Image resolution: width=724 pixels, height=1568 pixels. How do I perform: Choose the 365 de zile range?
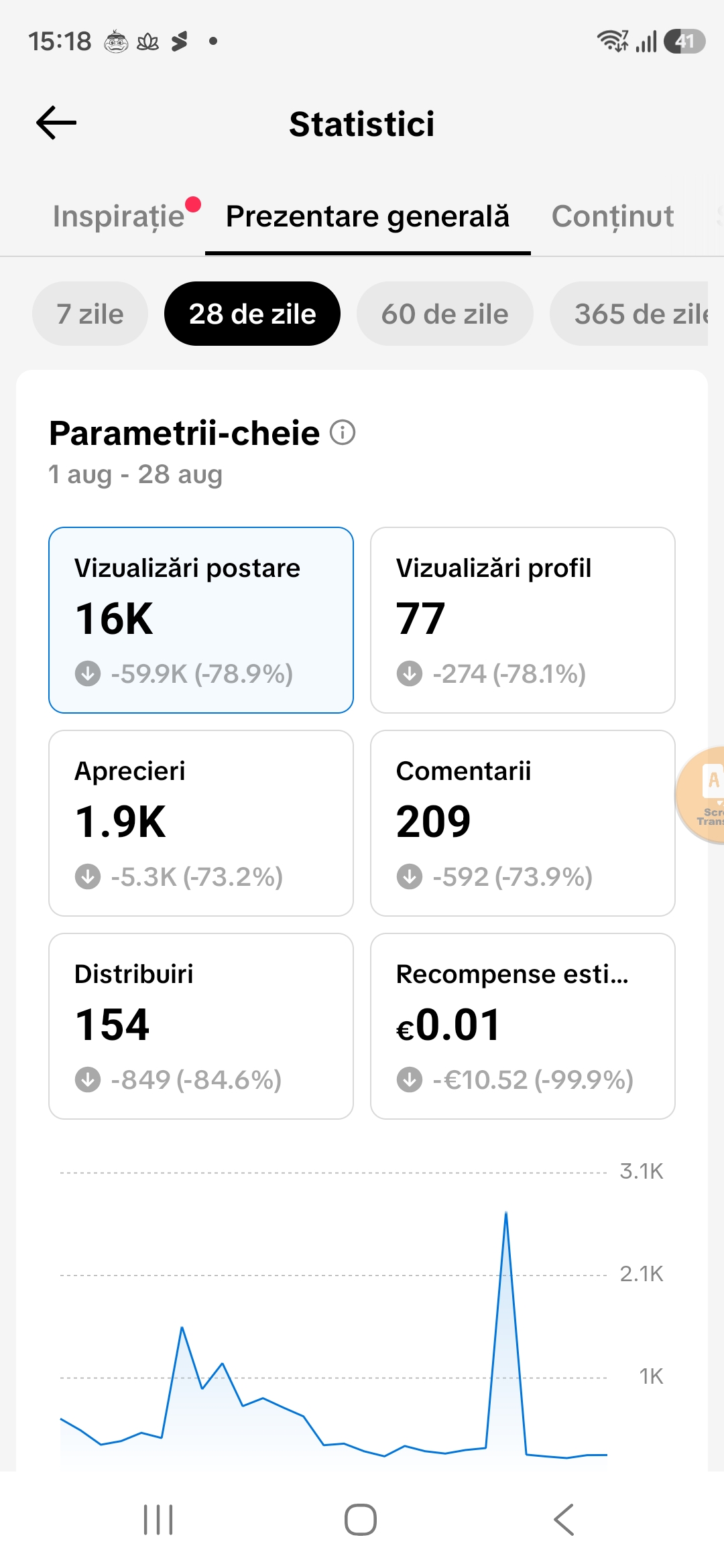pyautogui.click(x=629, y=314)
